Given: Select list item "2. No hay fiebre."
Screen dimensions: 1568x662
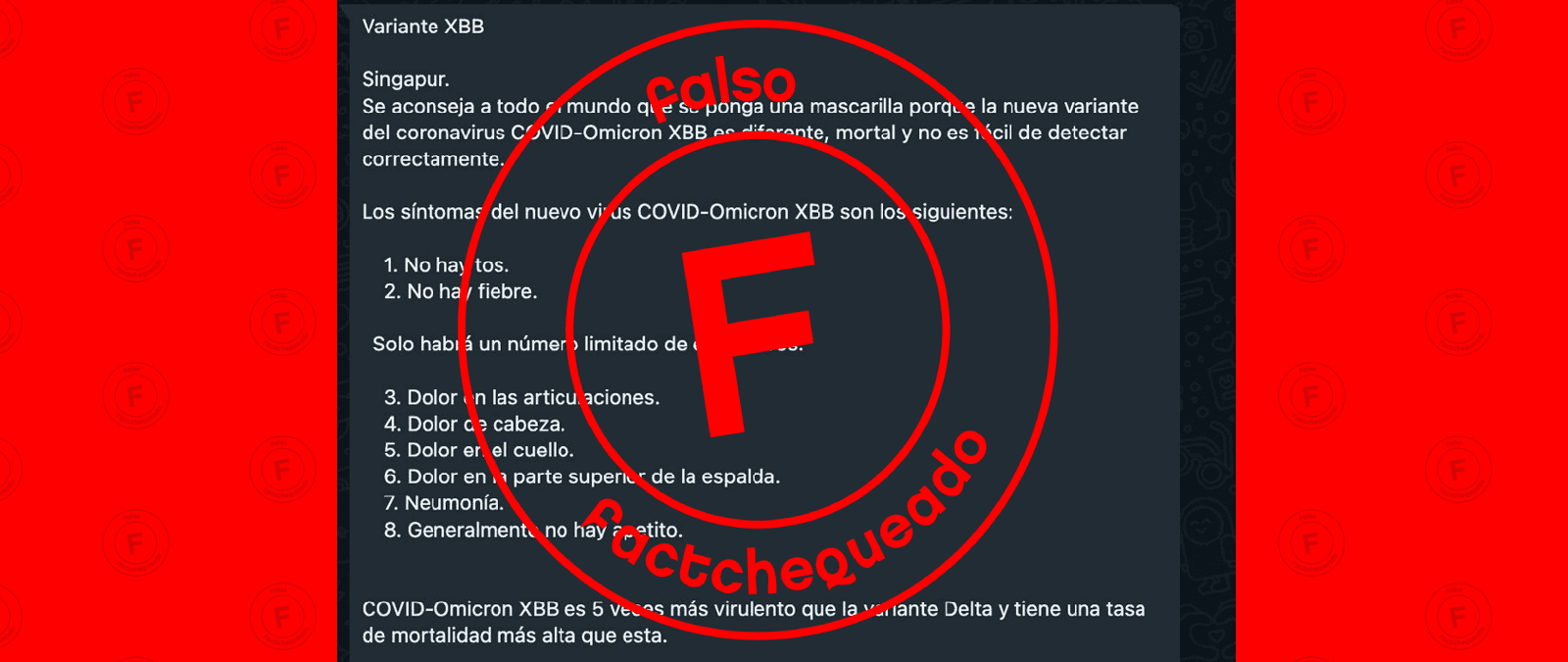Looking at the screenshot, I should [461, 291].
